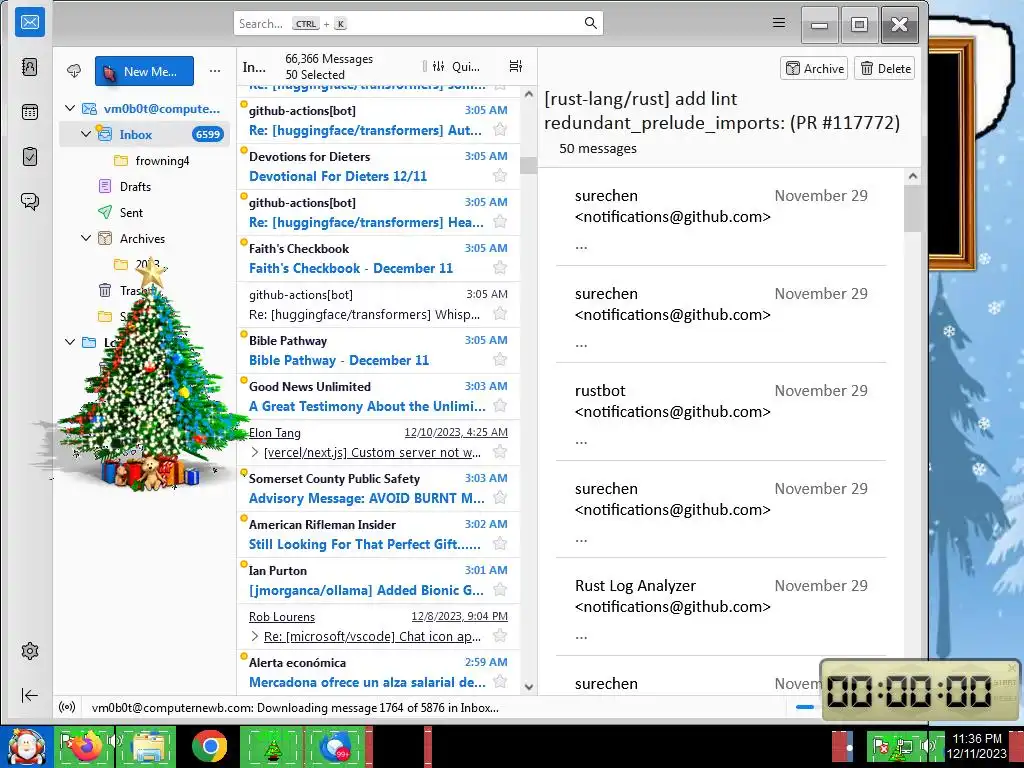Expand the microsoft/vscode Chat icon thread

(255, 635)
